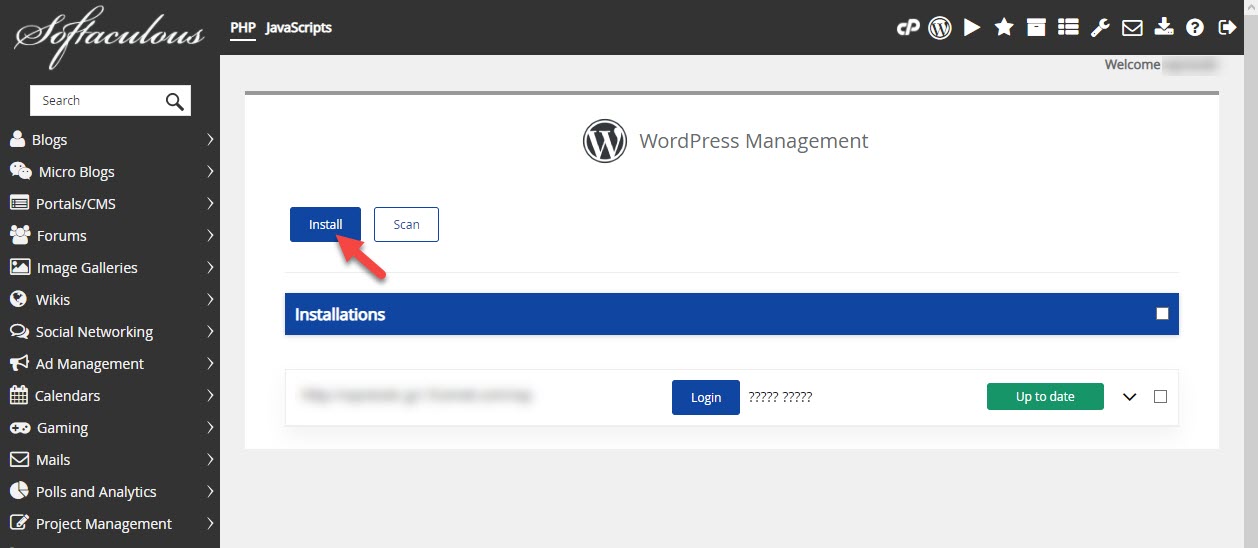Click the Micro Blogs chat icon
Screen dimensions: 1258x548
pos(20,171)
